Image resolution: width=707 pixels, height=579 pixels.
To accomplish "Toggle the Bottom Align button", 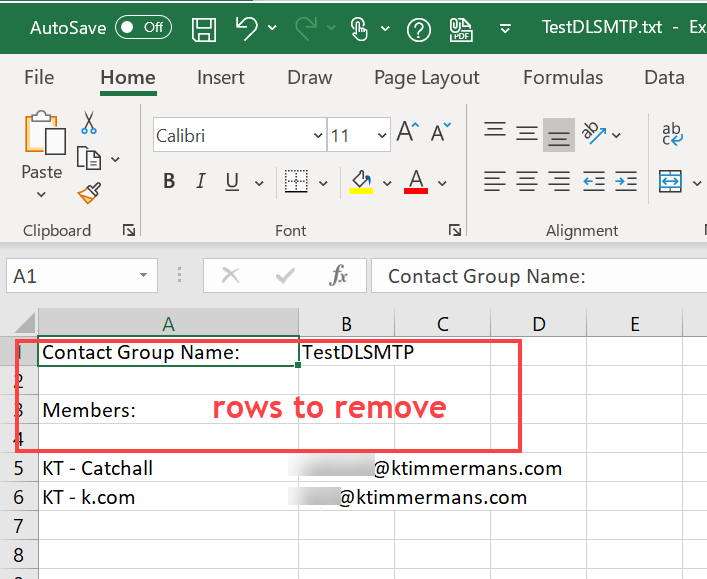I will click(x=559, y=135).
